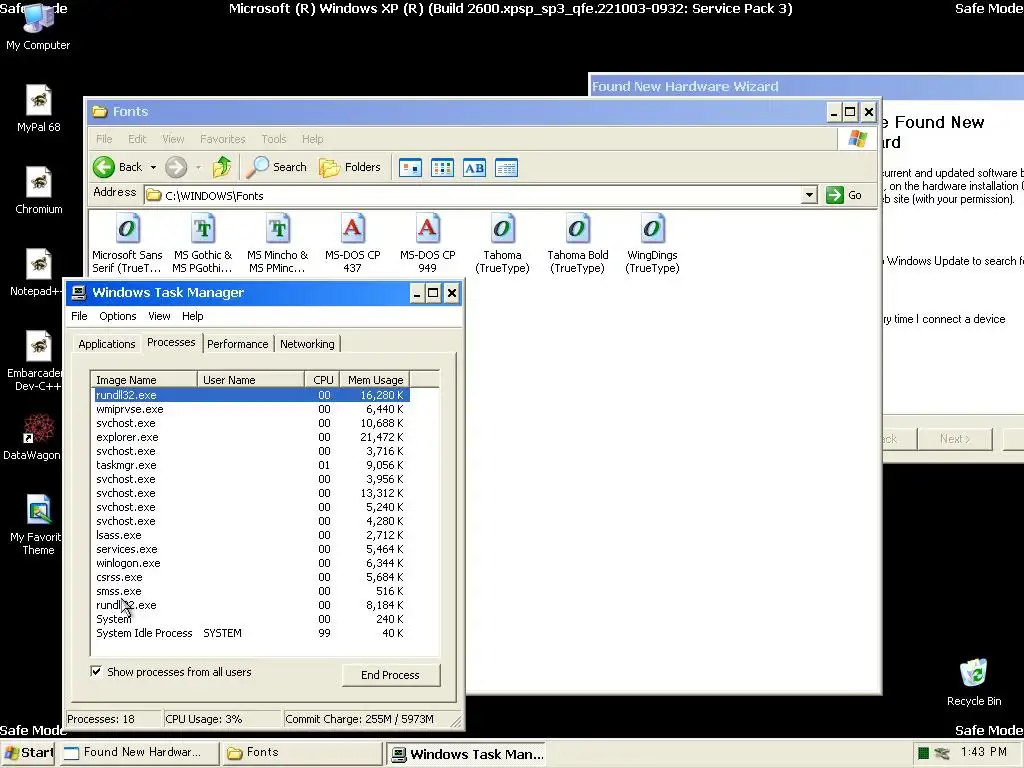The height and width of the screenshot is (768, 1024).
Task: Select the MS-DOS CP 949 font
Action: point(428,243)
